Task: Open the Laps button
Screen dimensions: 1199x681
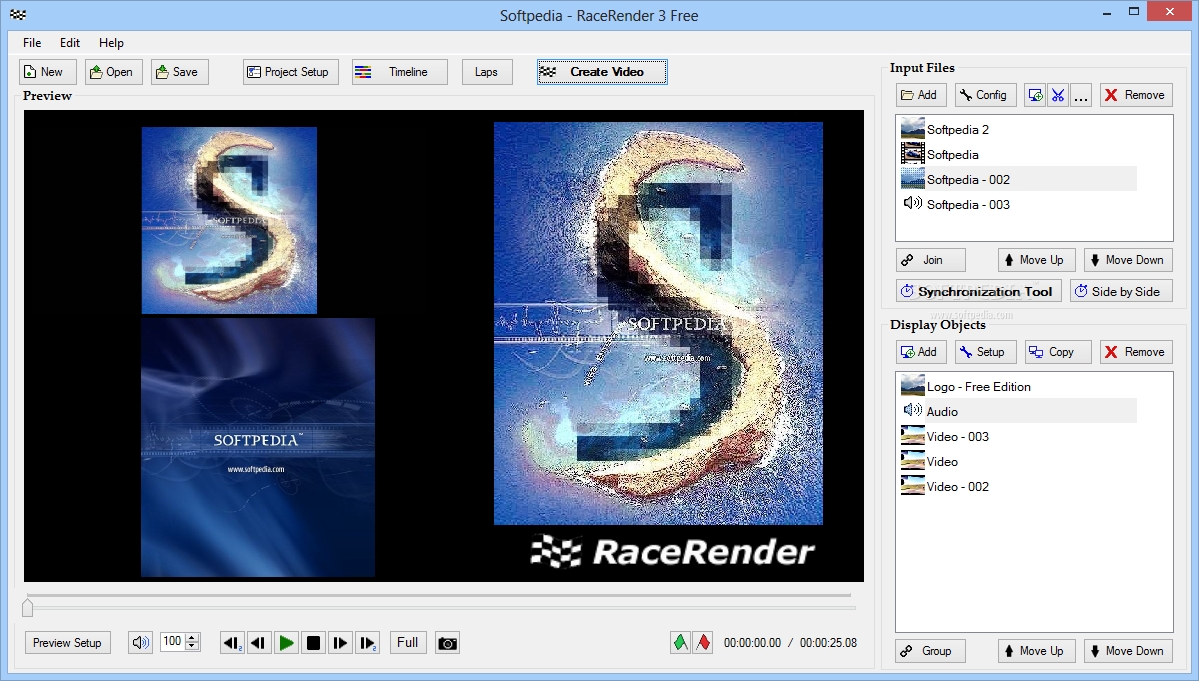Action: pos(487,72)
